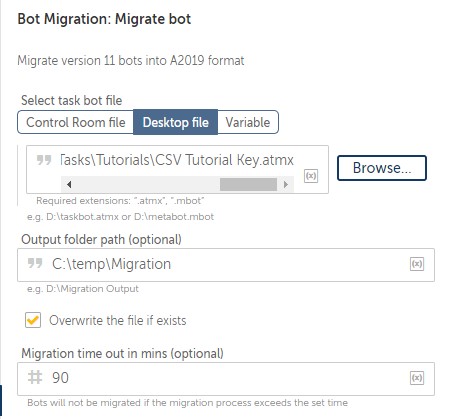Select the Variable option
This screenshot has height=419, width=450.
click(248, 122)
